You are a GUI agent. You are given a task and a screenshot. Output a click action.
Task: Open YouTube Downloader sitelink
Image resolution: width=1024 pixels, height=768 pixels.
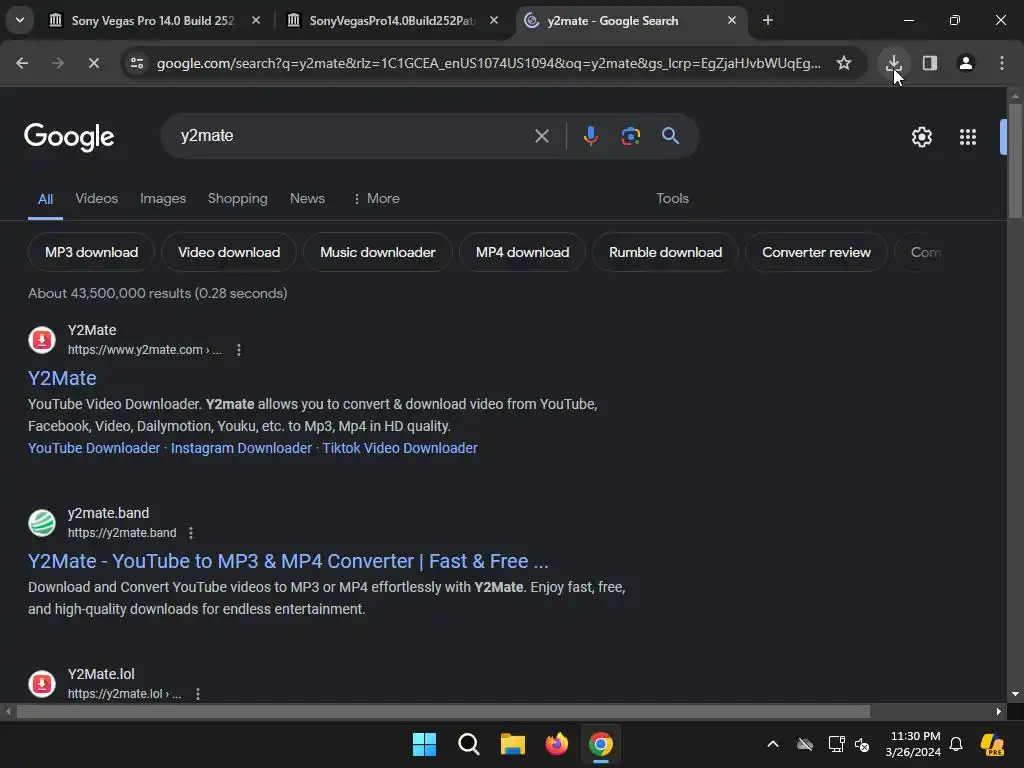pos(94,449)
